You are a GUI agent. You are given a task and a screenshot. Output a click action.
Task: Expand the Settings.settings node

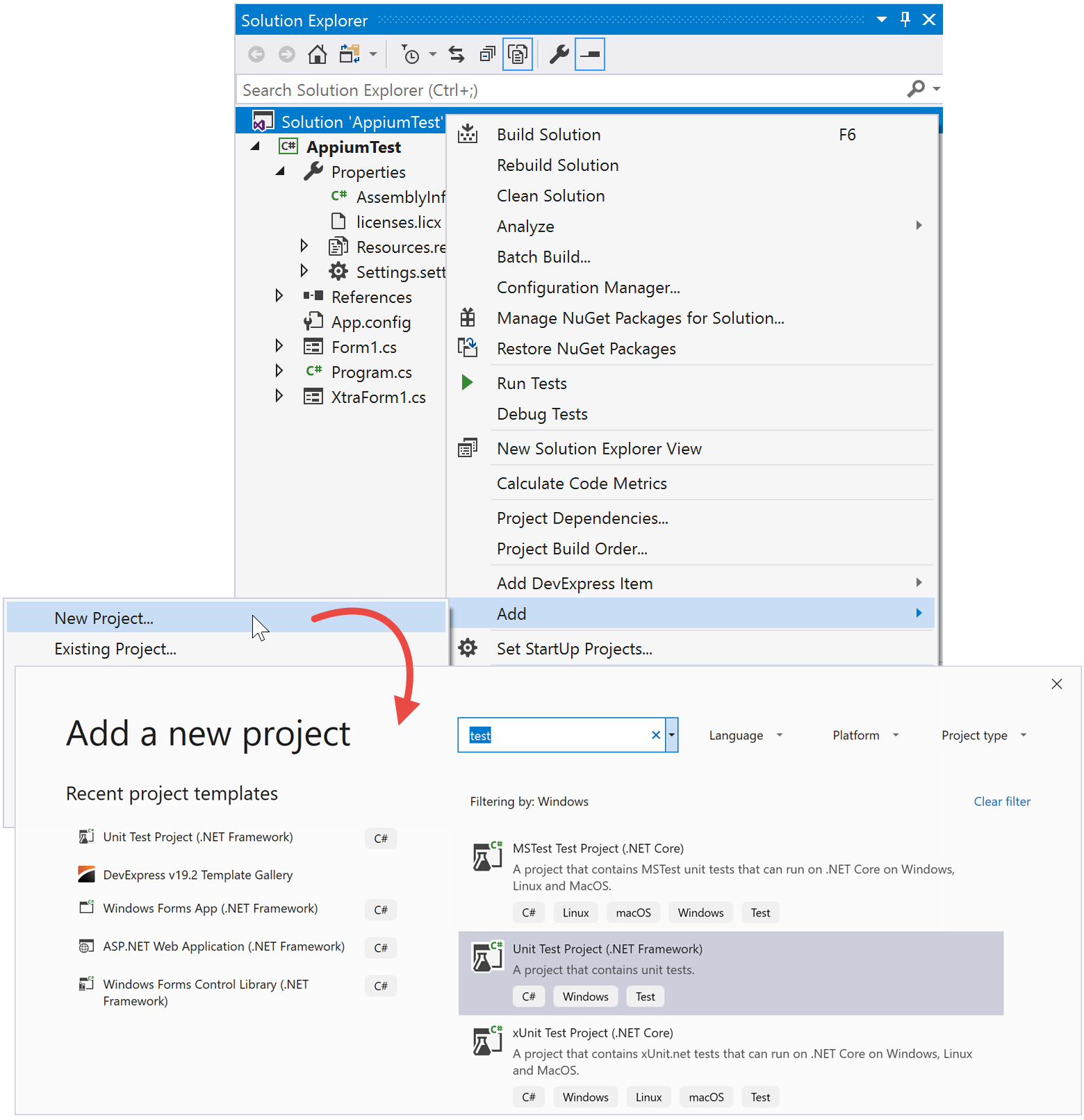point(304,271)
